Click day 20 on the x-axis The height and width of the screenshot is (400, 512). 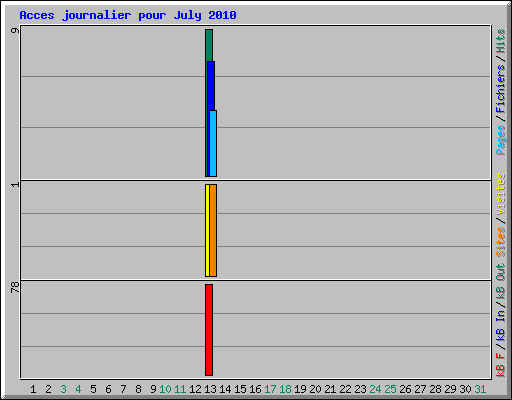coord(315,389)
